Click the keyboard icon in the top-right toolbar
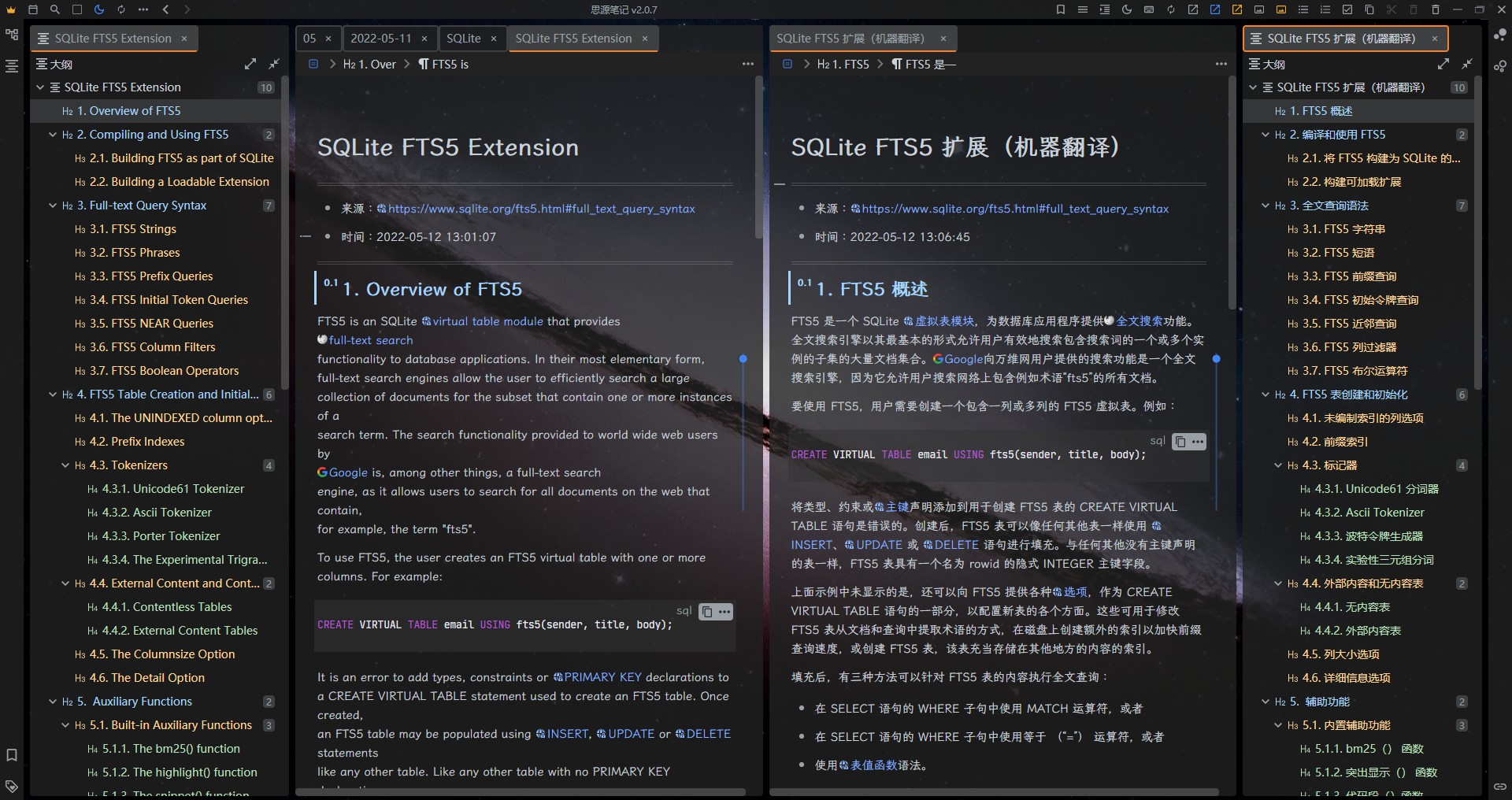 click(1149, 9)
